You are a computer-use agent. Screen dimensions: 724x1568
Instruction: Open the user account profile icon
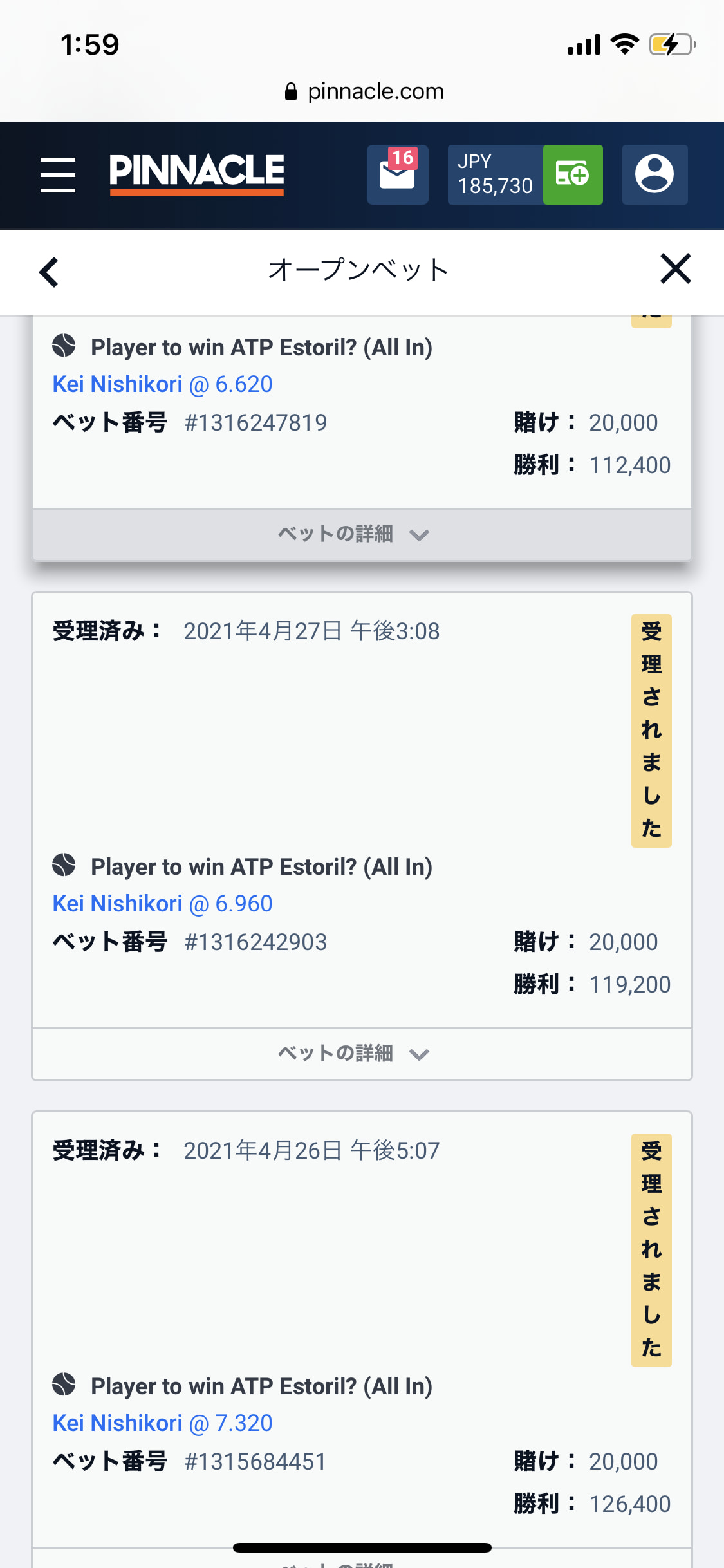(654, 174)
